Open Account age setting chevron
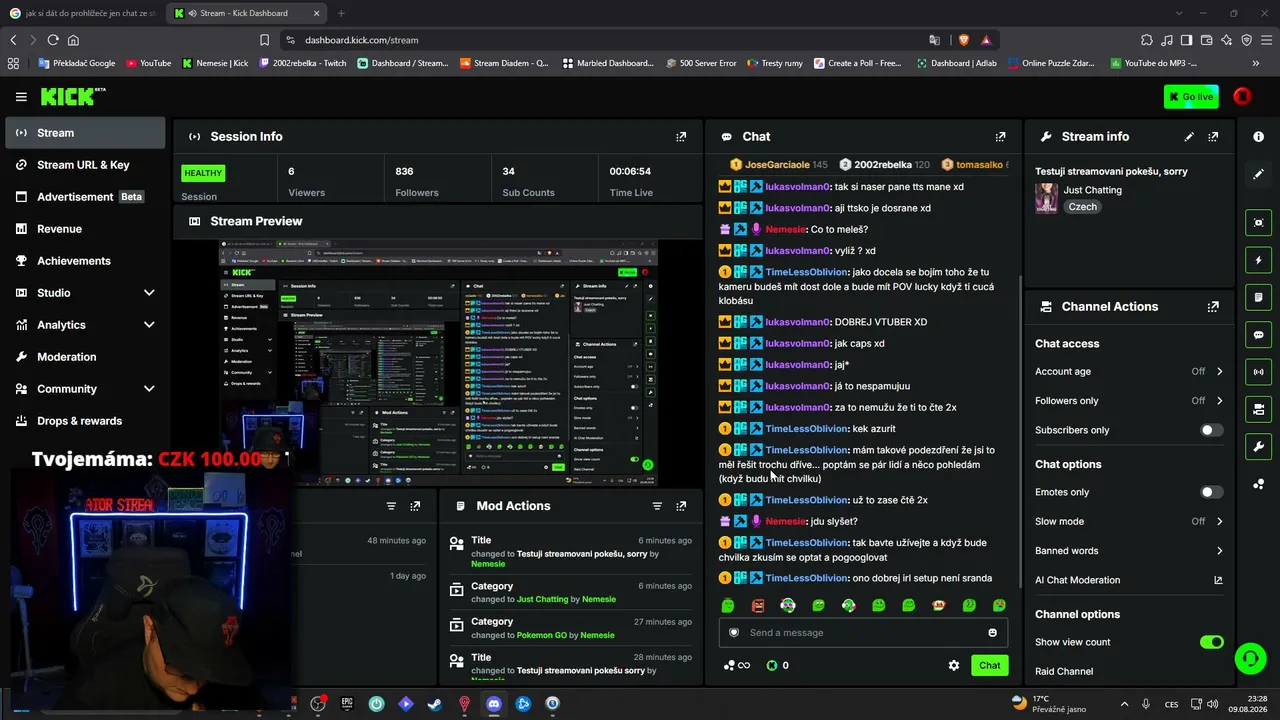 (x=1219, y=372)
